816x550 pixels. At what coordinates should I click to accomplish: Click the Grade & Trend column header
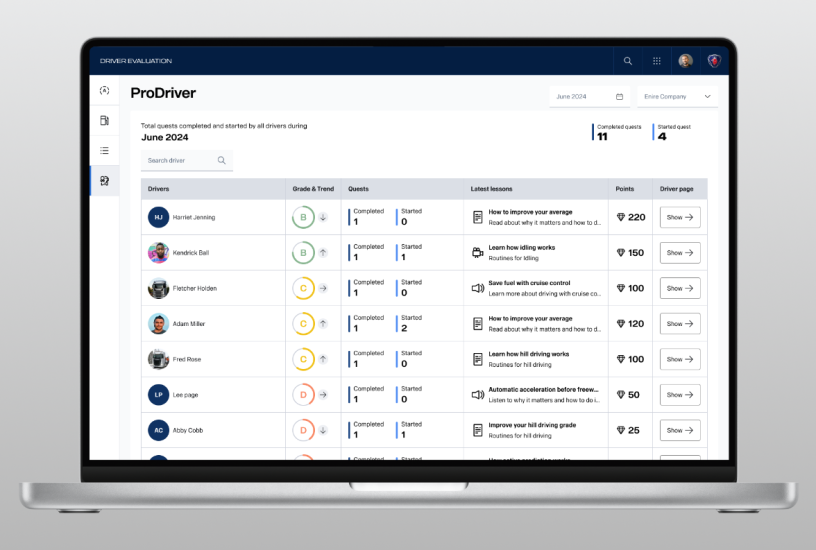coord(313,189)
